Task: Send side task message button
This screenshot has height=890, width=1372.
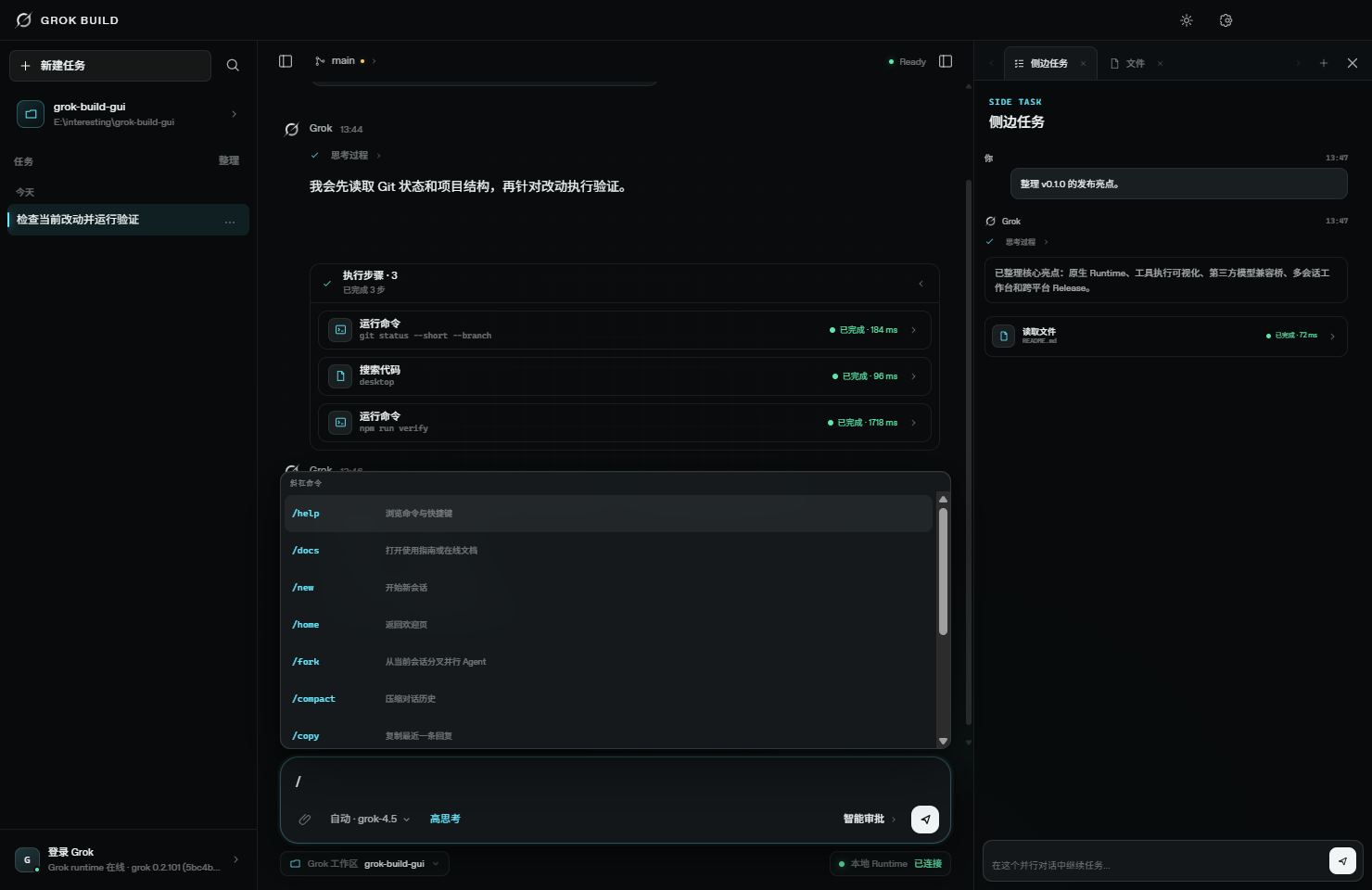Action: click(x=1342, y=861)
